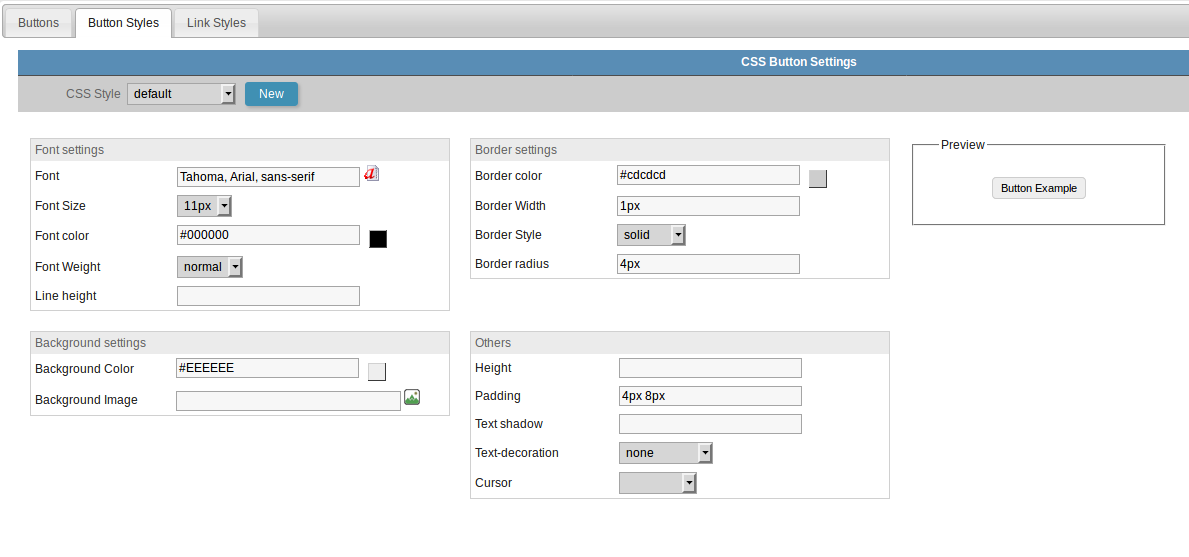Open the Border Style dropdown
This screenshot has width=1189, height=557.
(x=651, y=235)
